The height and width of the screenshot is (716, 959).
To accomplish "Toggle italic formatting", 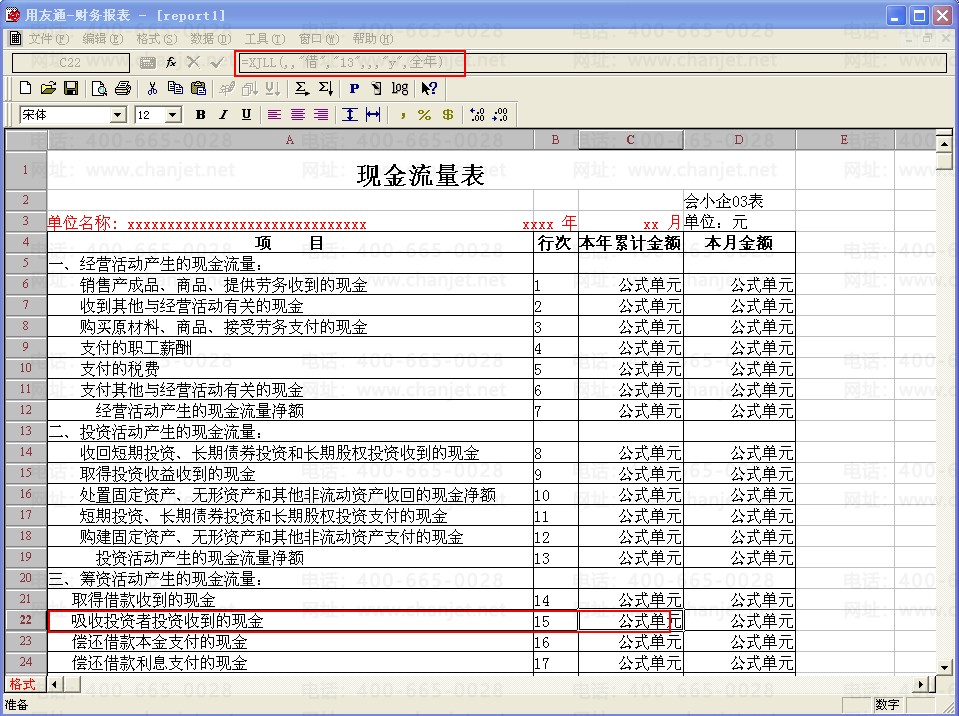I will point(223,114).
